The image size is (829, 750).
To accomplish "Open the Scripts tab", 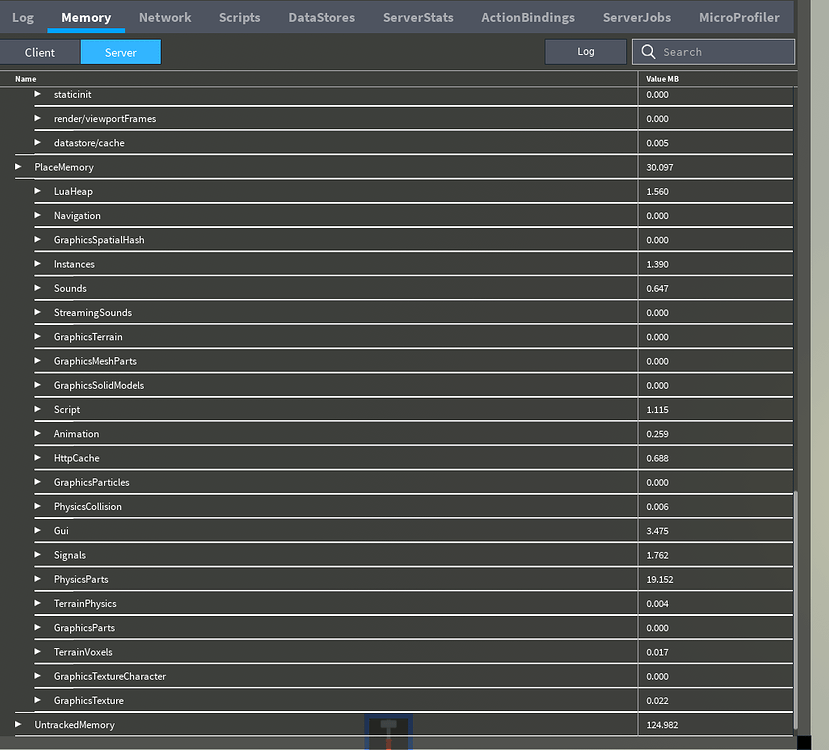I will (240, 17).
